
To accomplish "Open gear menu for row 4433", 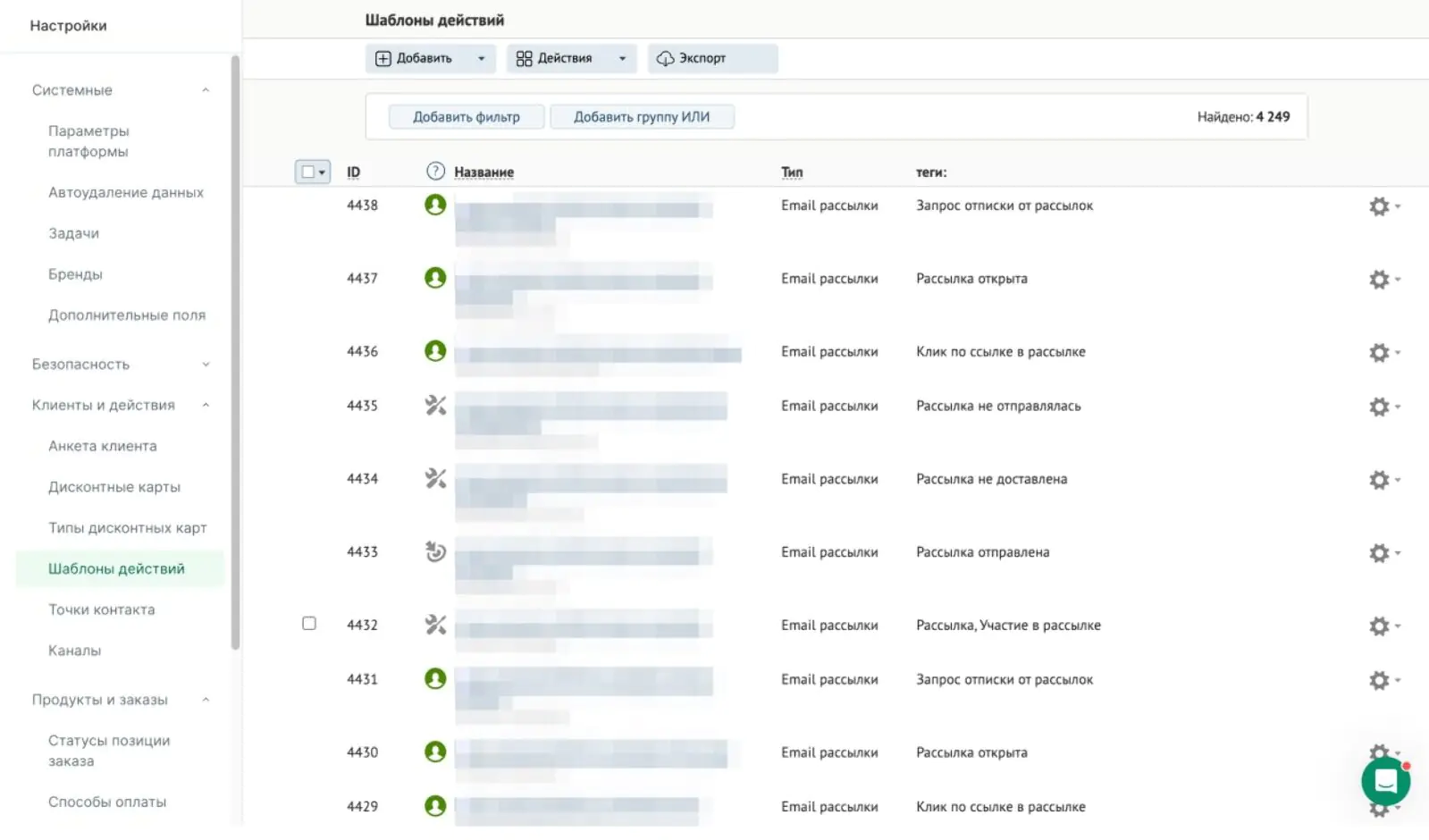I will pos(1384,553).
